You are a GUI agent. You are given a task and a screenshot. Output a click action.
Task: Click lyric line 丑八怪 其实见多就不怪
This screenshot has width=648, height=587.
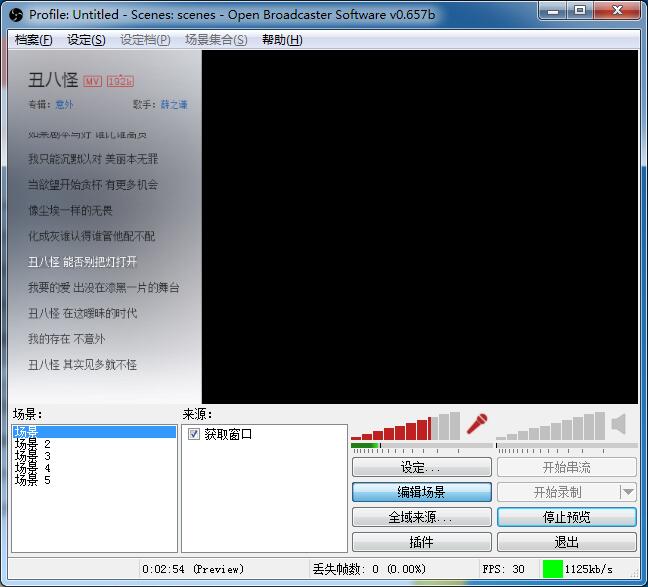(x=82, y=365)
